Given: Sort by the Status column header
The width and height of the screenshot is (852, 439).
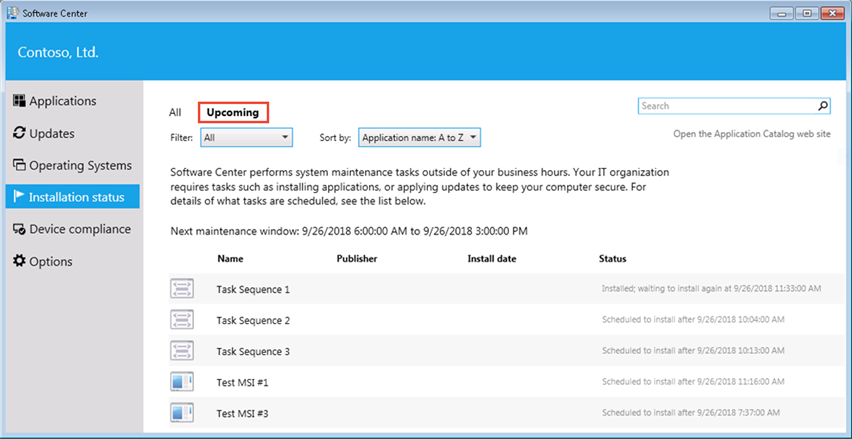Looking at the screenshot, I should [x=612, y=259].
